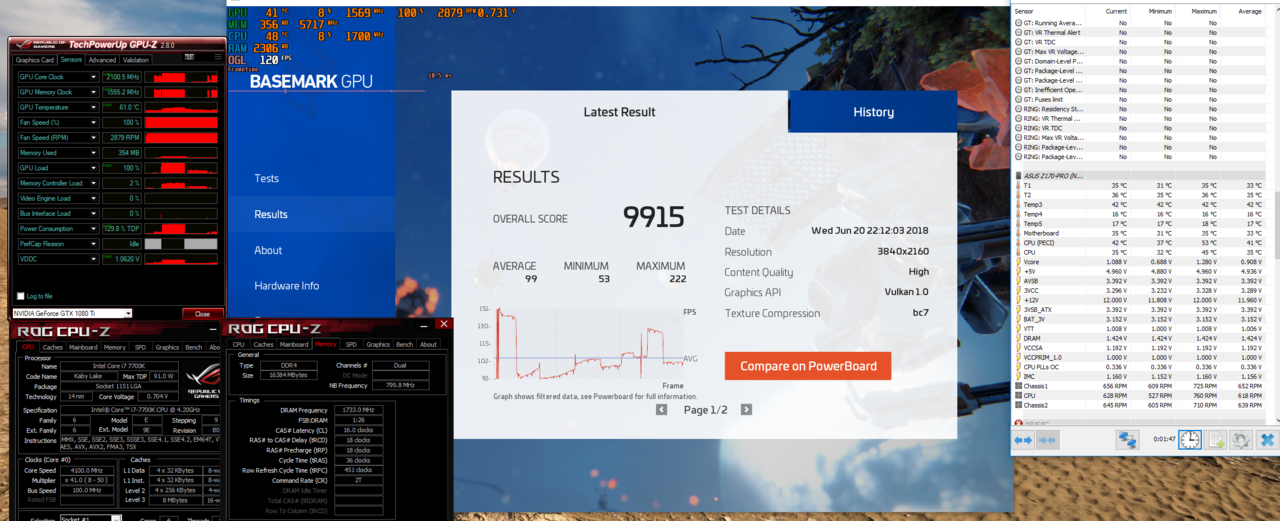Open About in Basemark sidebar
The height and width of the screenshot is (521, 1280).
268,250
